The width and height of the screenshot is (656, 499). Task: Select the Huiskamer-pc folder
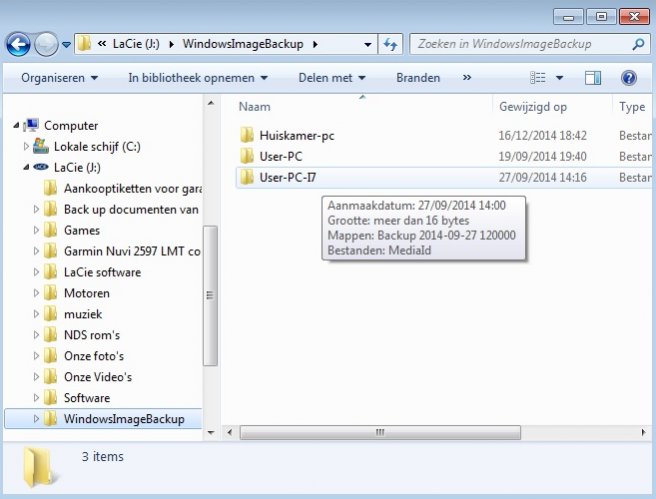(297, 136)
